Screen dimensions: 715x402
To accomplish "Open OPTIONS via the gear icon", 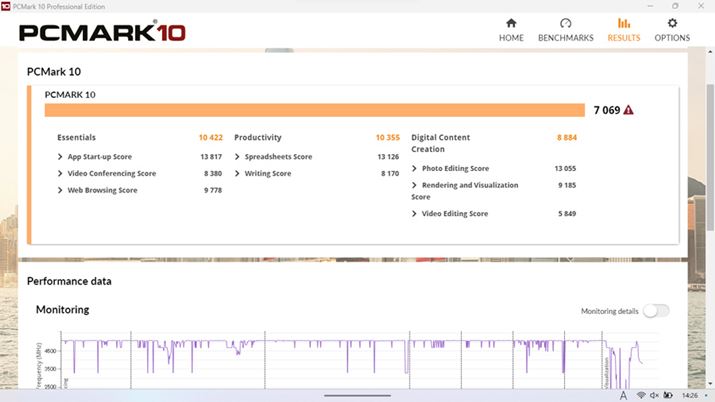I will point(672,24).
